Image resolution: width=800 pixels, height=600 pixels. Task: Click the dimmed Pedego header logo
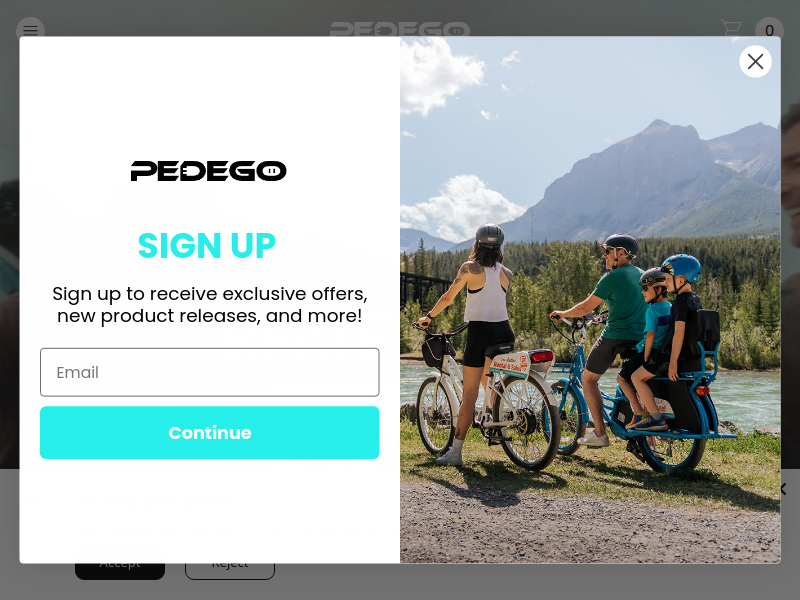coord(399,29)
